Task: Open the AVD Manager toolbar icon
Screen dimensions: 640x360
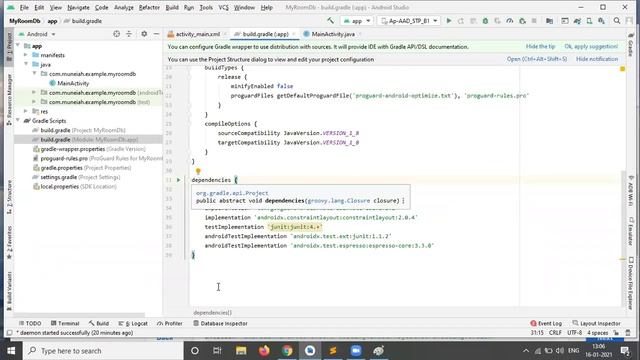Action: click(589, 21)
